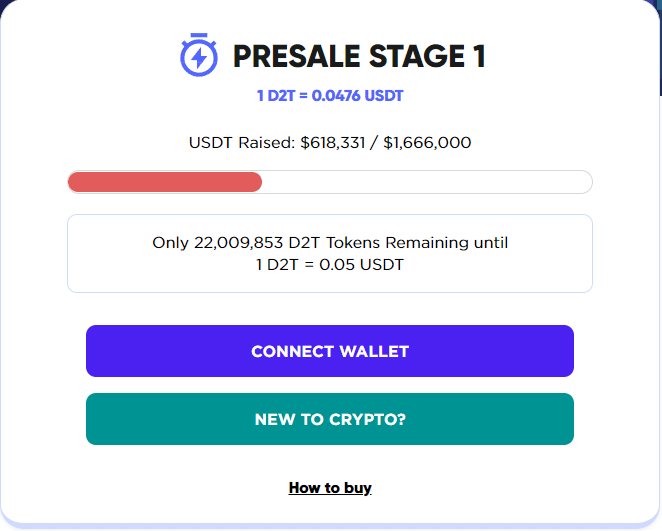Open the How to buy link
This screenshot has height=531, width=662.
(330, 488)
